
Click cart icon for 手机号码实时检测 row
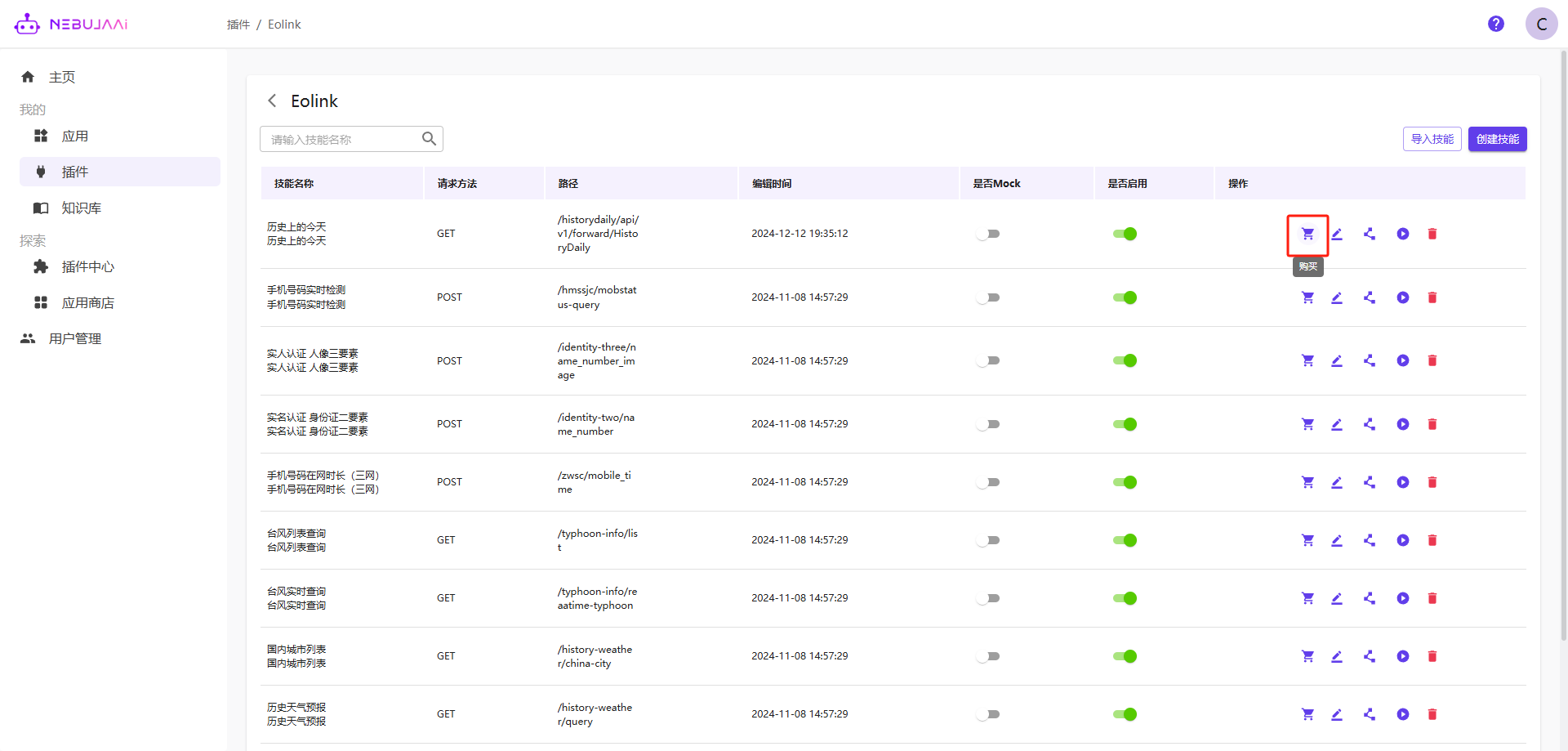(1307, 297)
